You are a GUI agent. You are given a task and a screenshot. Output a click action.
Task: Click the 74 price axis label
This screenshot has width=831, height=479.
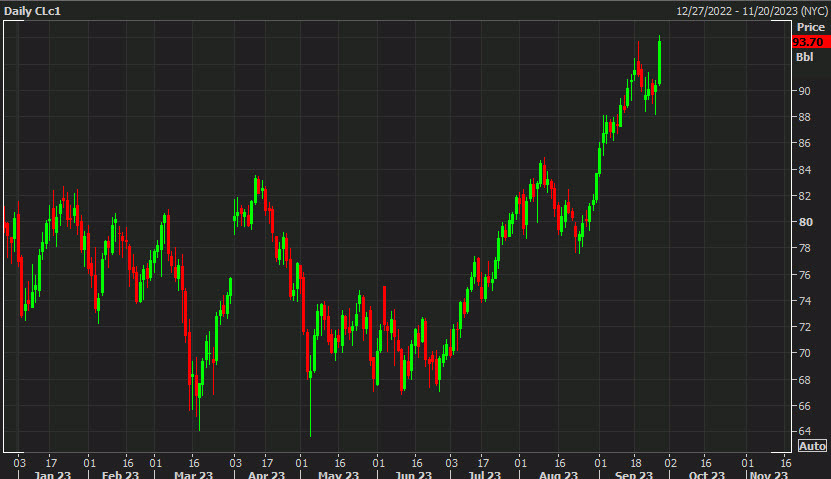coord(805,300)
